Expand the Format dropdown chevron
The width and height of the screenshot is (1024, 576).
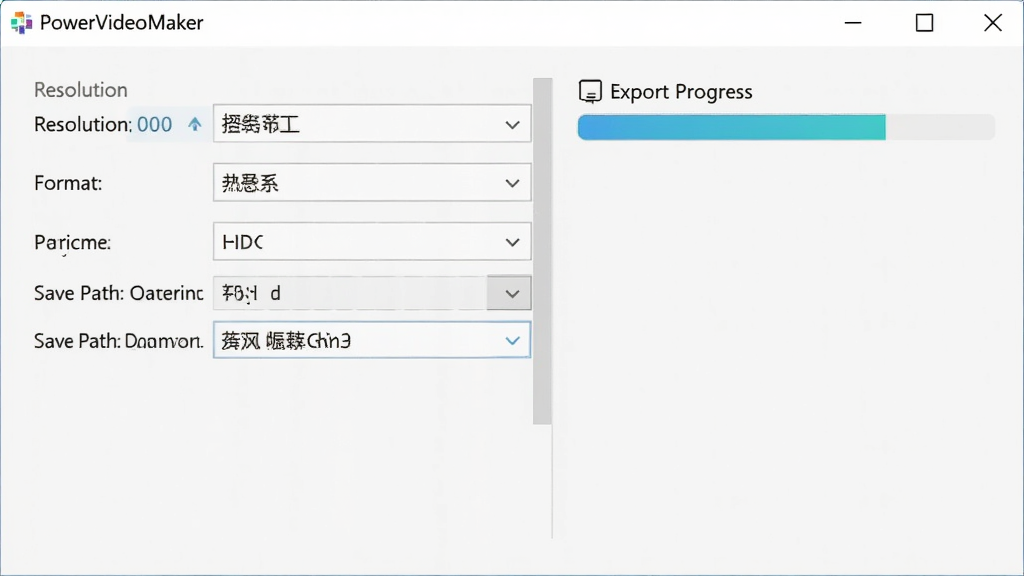coord(512,183)
